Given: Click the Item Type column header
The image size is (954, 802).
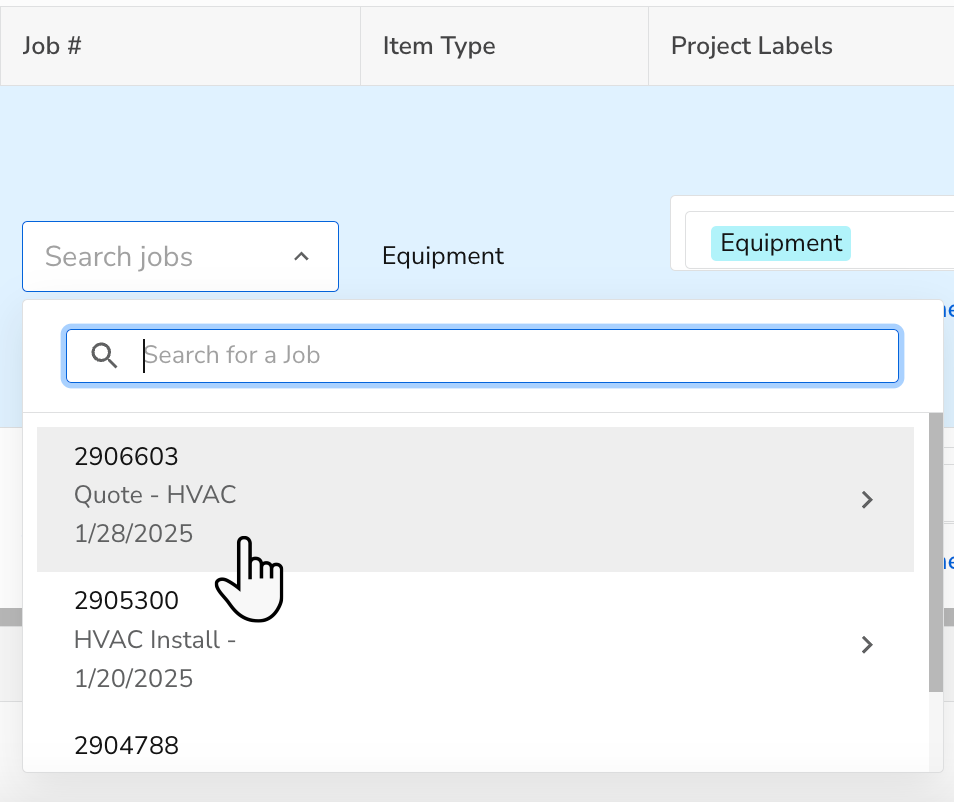Looking at the screenshot, I should coord(438,45).
